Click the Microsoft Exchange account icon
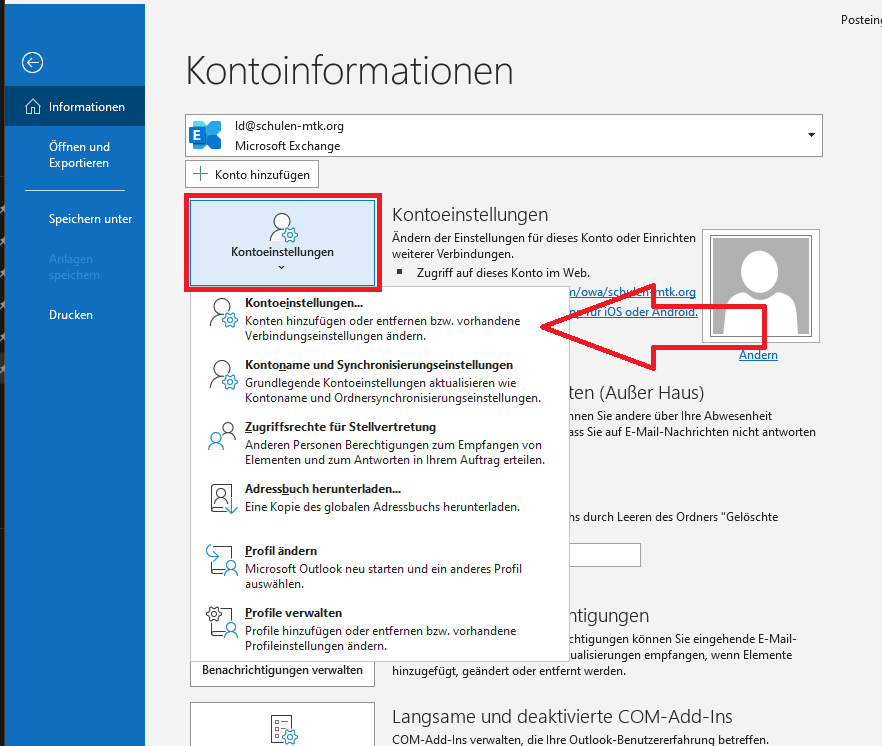 pos(205,135)
